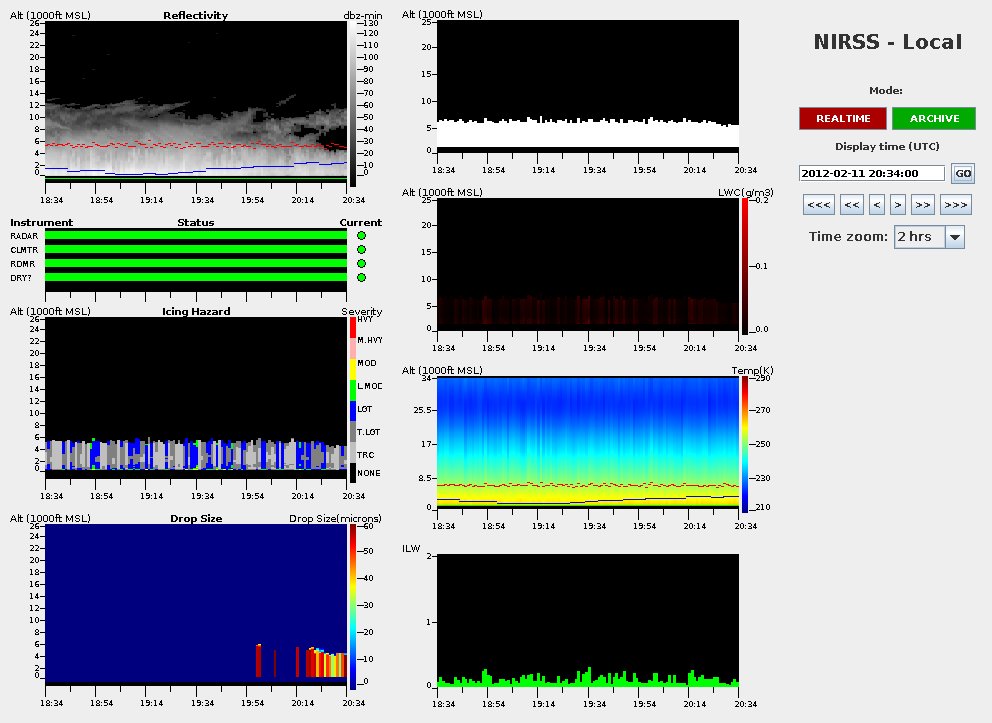
Task: Step forward using the >> button
Action: click(x=923, y=205)
